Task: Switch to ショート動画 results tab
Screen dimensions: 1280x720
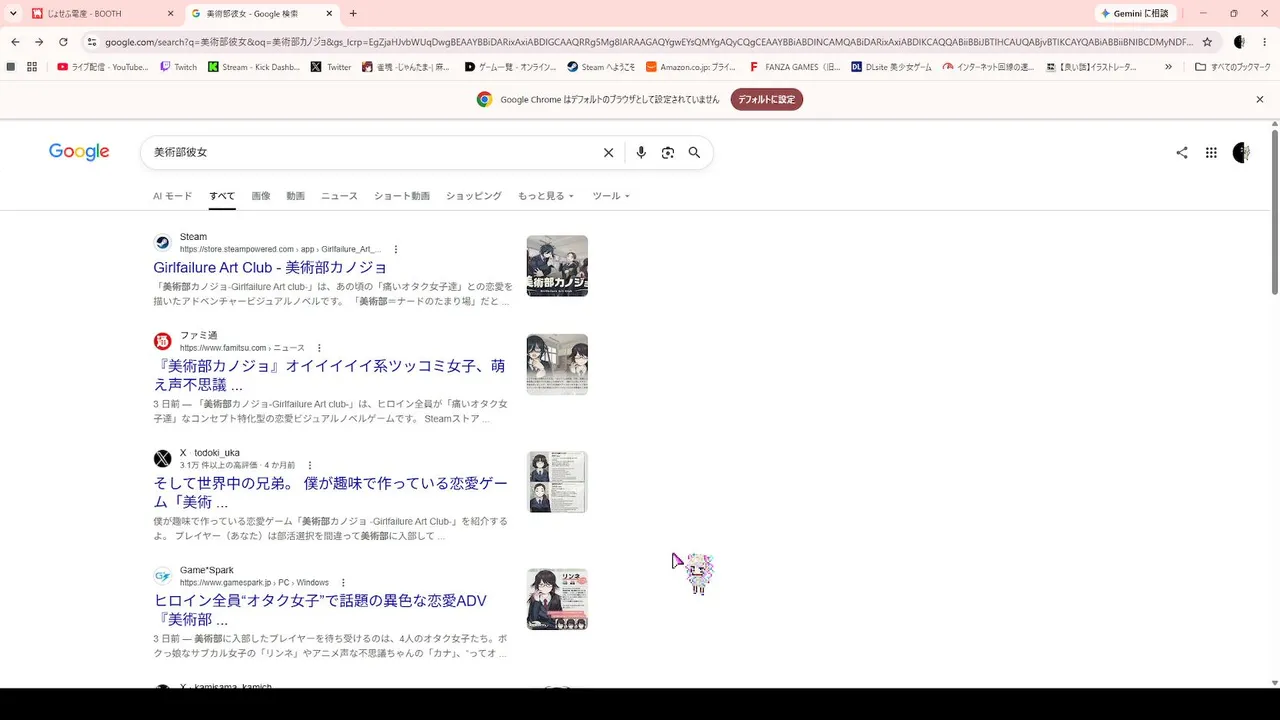Action: (x=402, y=196)
